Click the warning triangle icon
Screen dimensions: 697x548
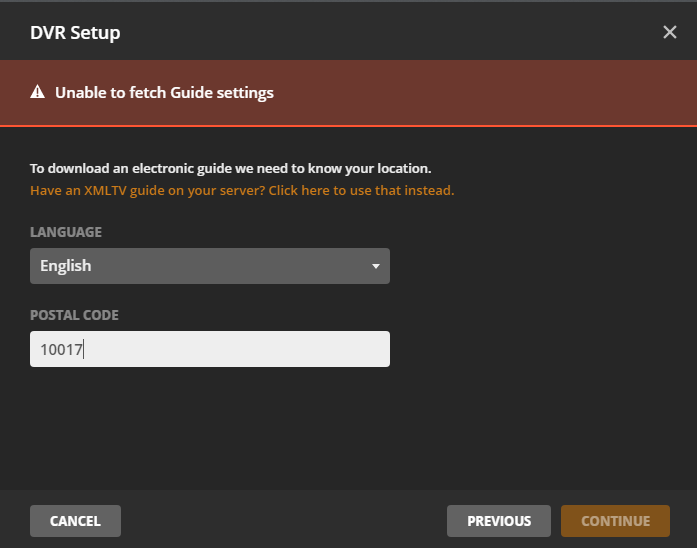click(38, 93)
